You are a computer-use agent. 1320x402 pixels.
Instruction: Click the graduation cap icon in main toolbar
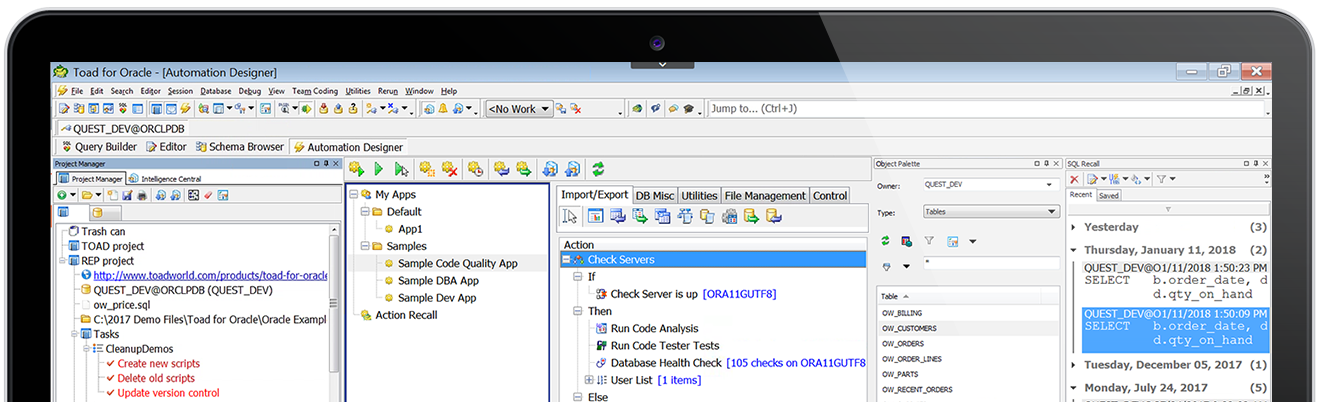click(690, 109)
